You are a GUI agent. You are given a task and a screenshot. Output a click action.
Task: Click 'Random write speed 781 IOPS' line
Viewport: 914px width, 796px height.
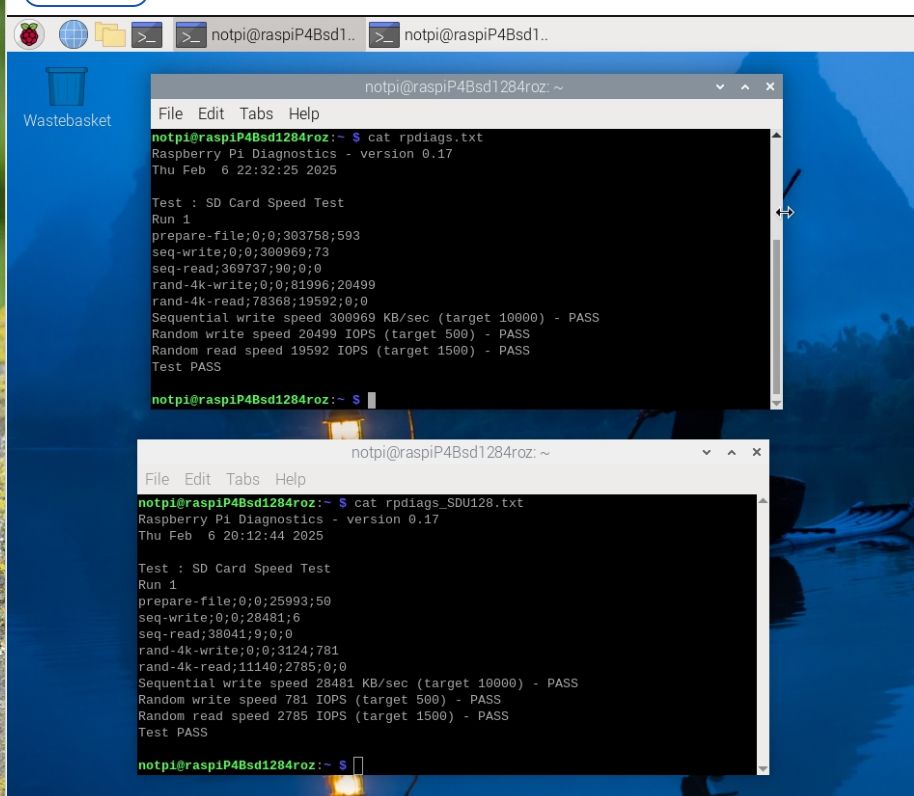tap(319, 699)
